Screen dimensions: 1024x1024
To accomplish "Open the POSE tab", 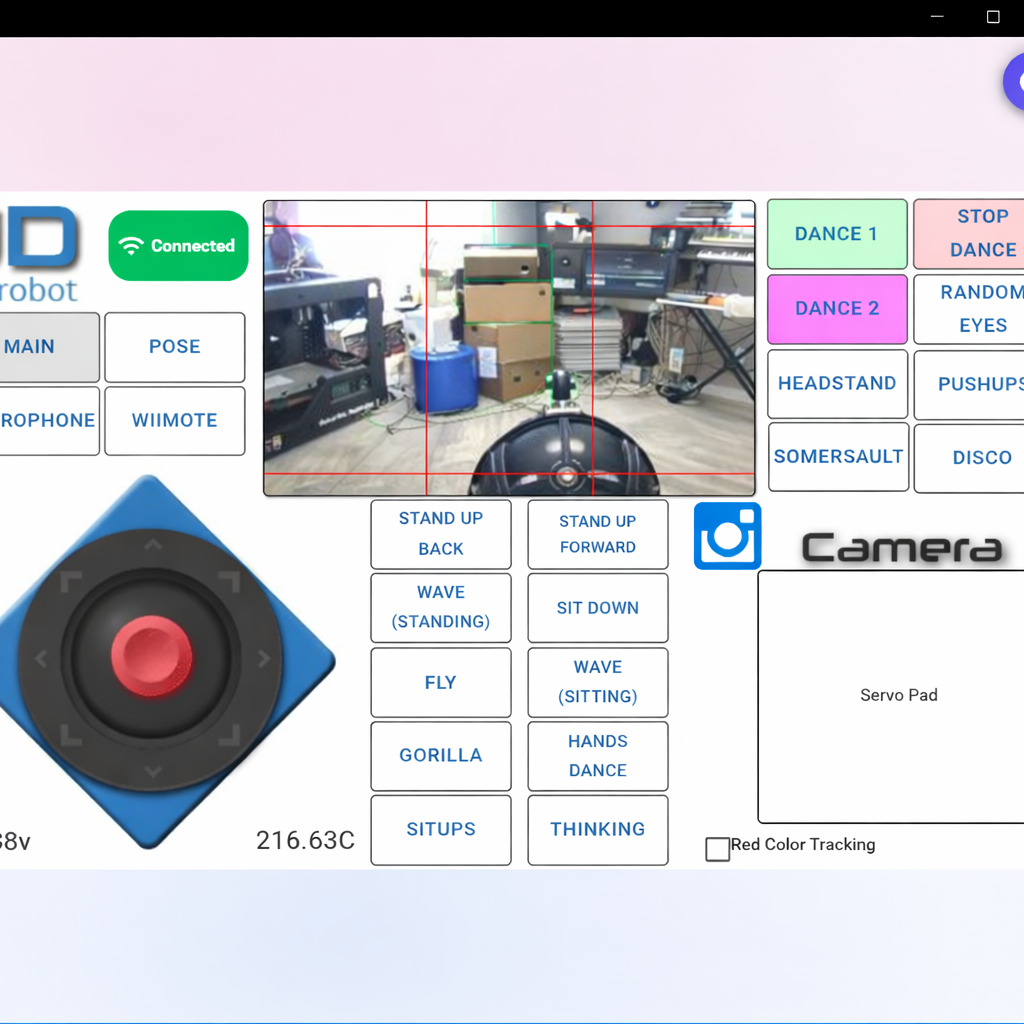I will [175, 347].
